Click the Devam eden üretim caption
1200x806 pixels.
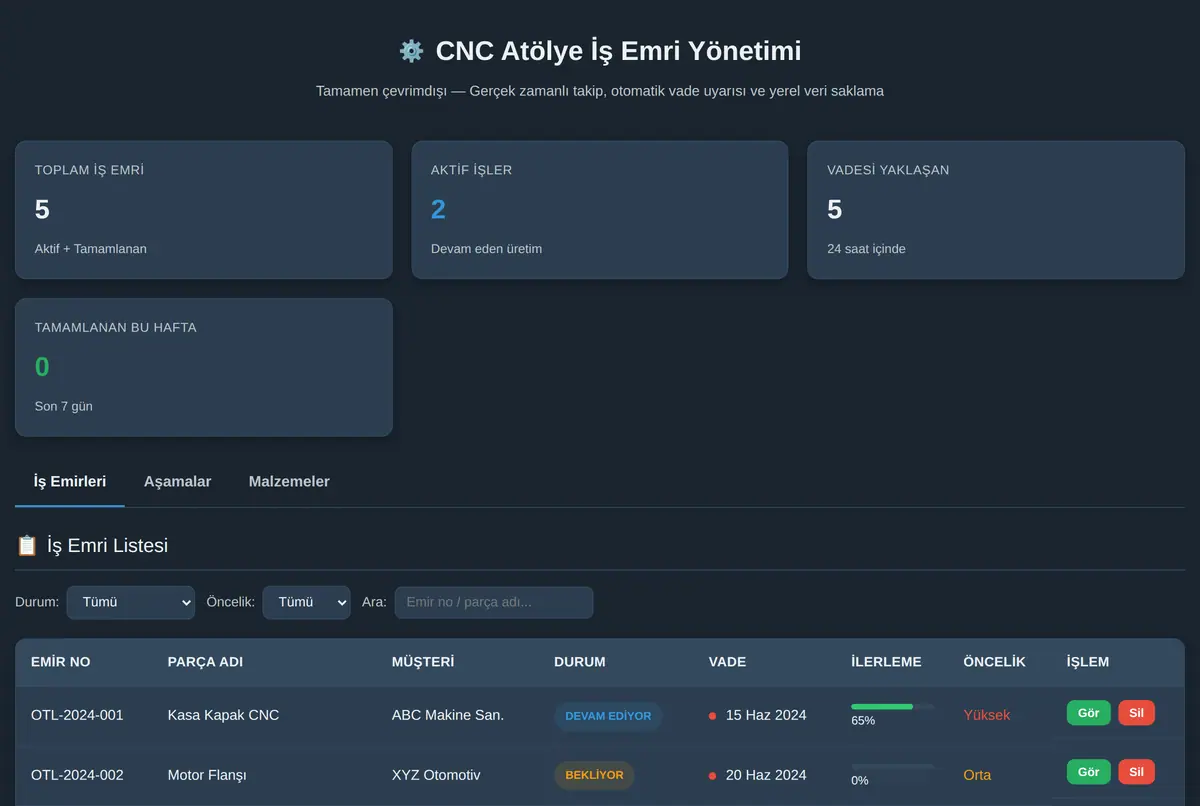(x=486, y=249)
